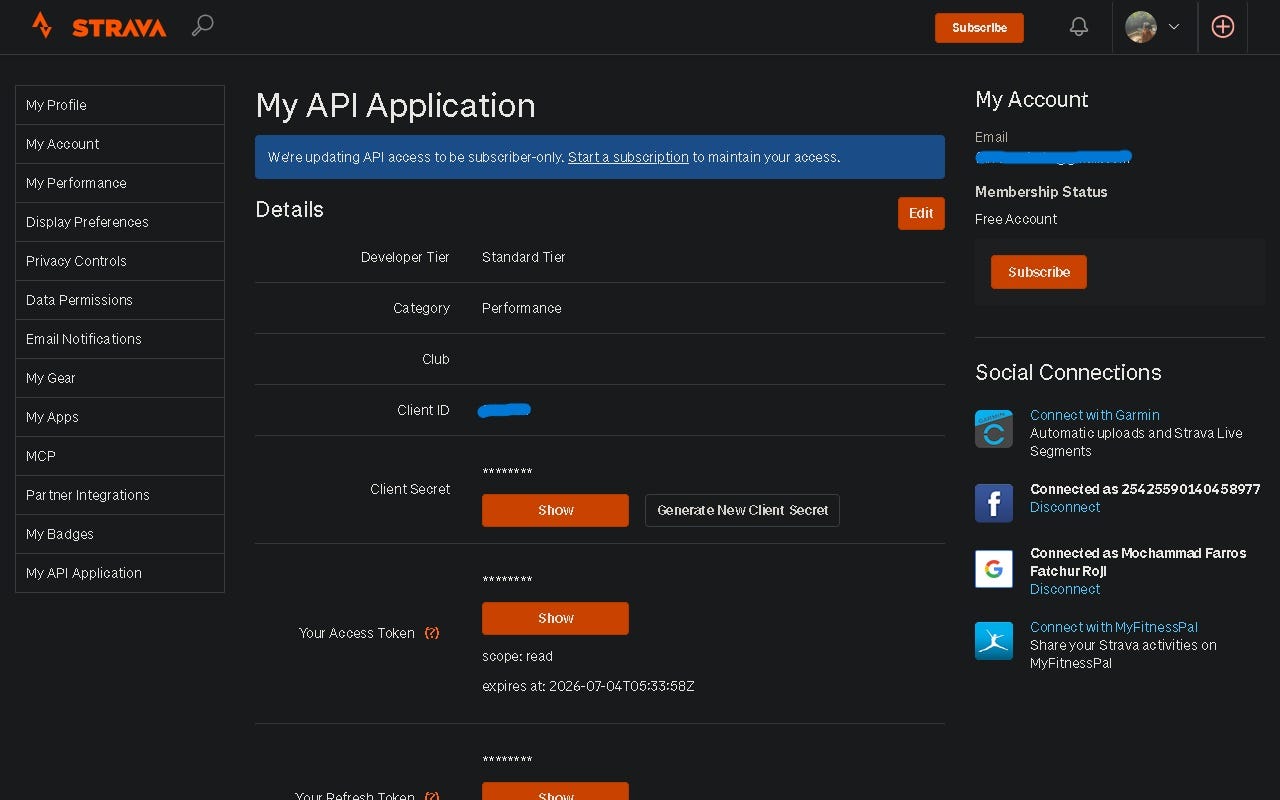Click the profile avatar picture
Screen dimensions: 1280x800
(1141, 27)
